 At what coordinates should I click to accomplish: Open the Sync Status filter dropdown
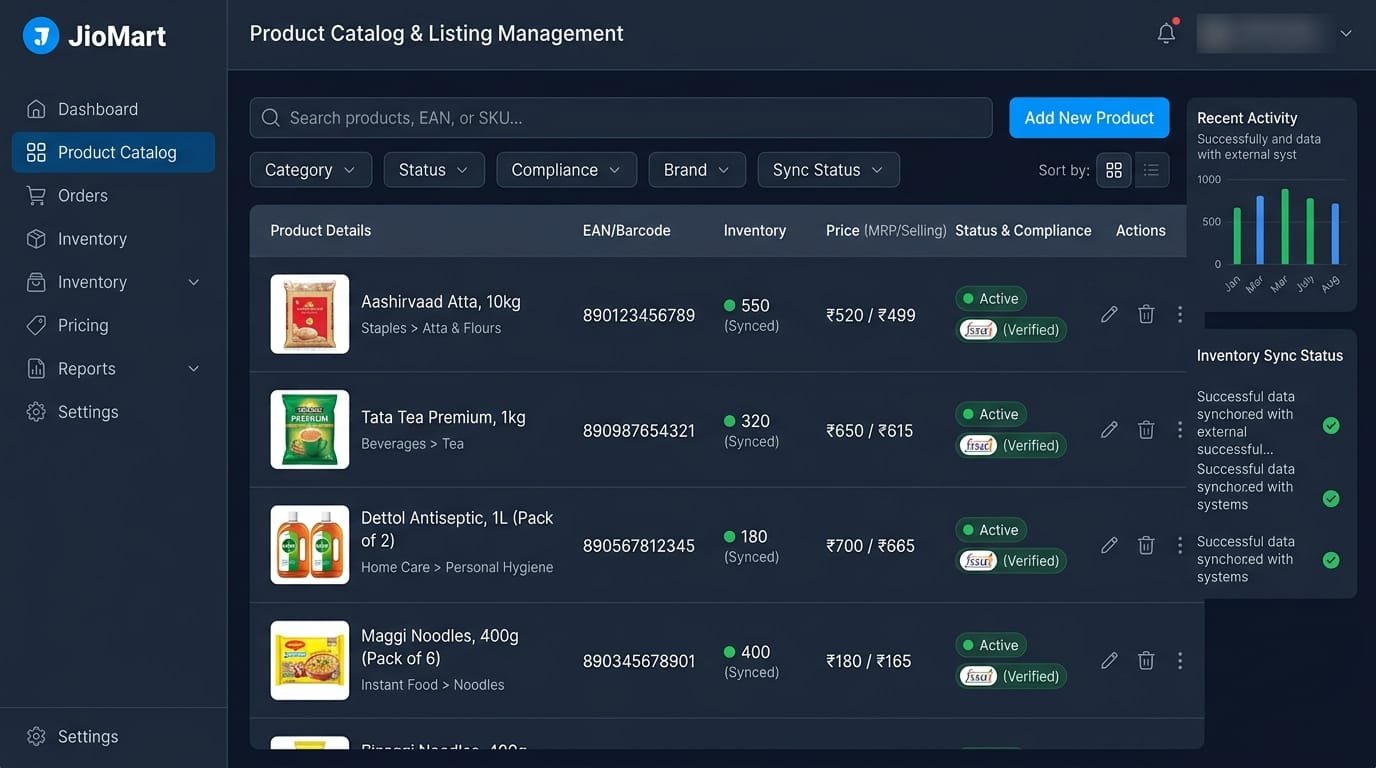(x=829, y=170)
